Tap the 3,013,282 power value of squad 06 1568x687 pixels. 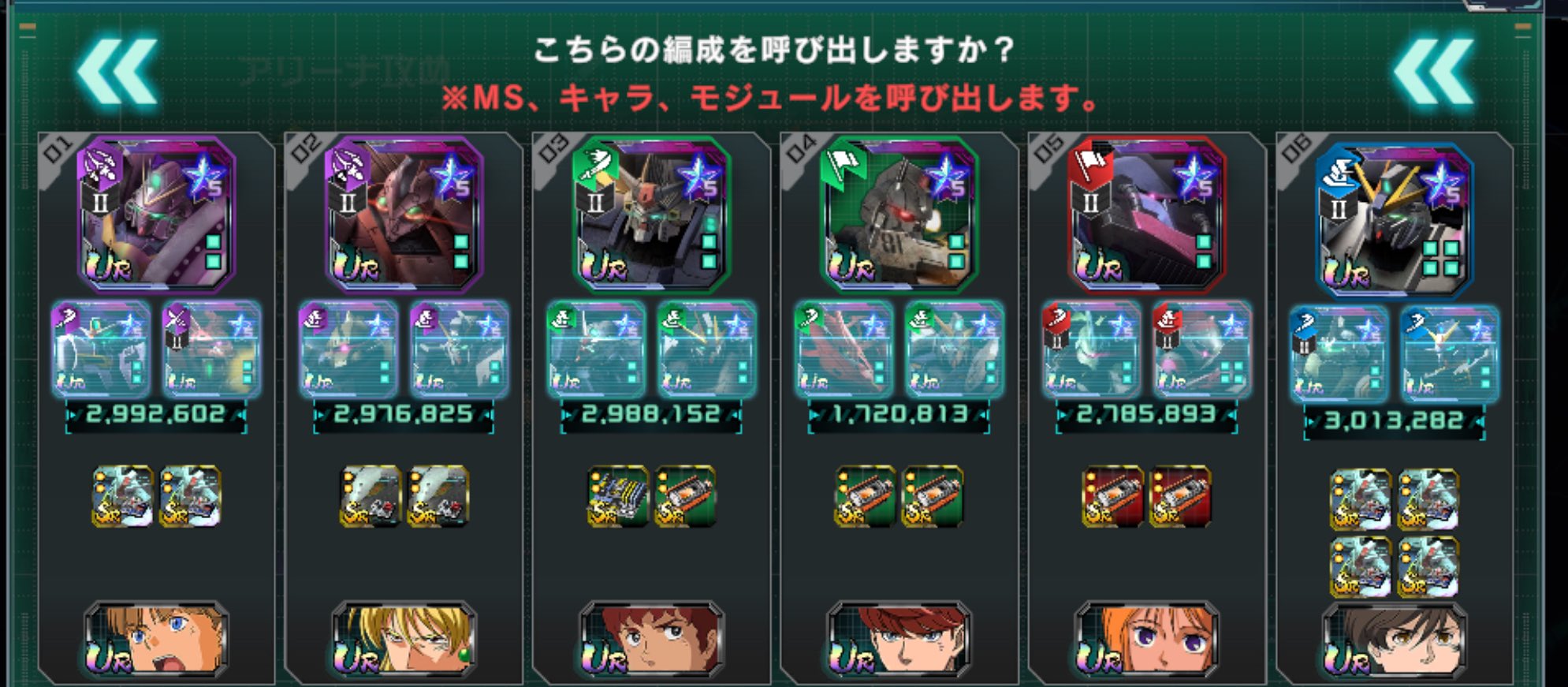point(1394,420)
